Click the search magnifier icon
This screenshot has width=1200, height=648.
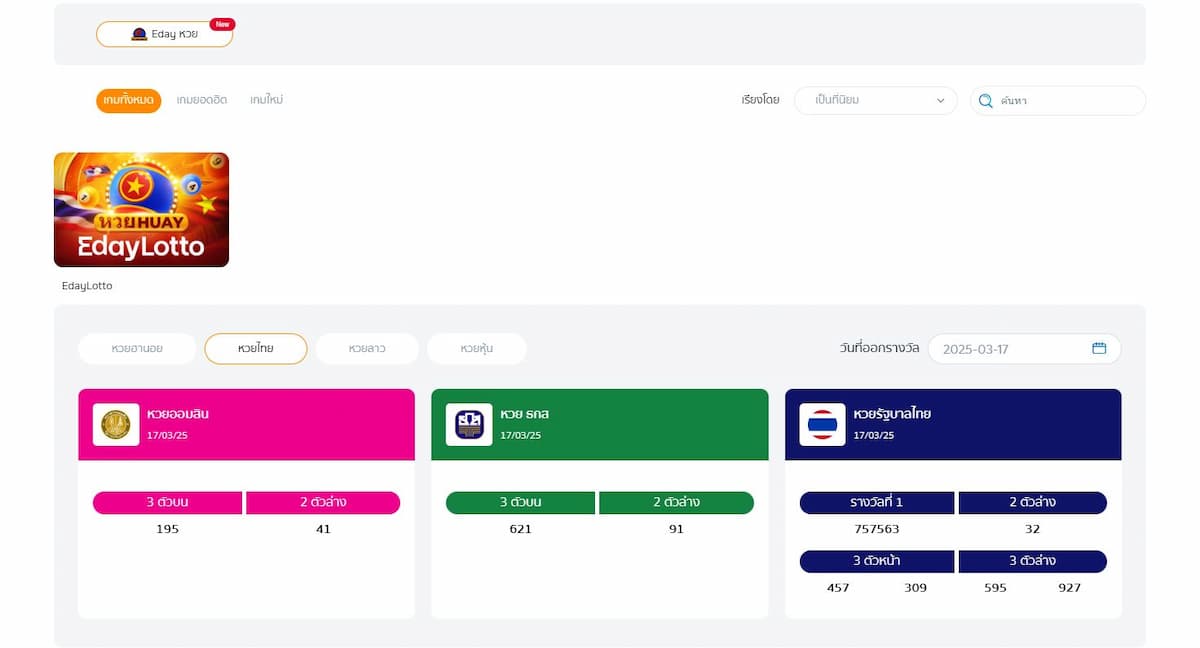[x=985, y=101]
